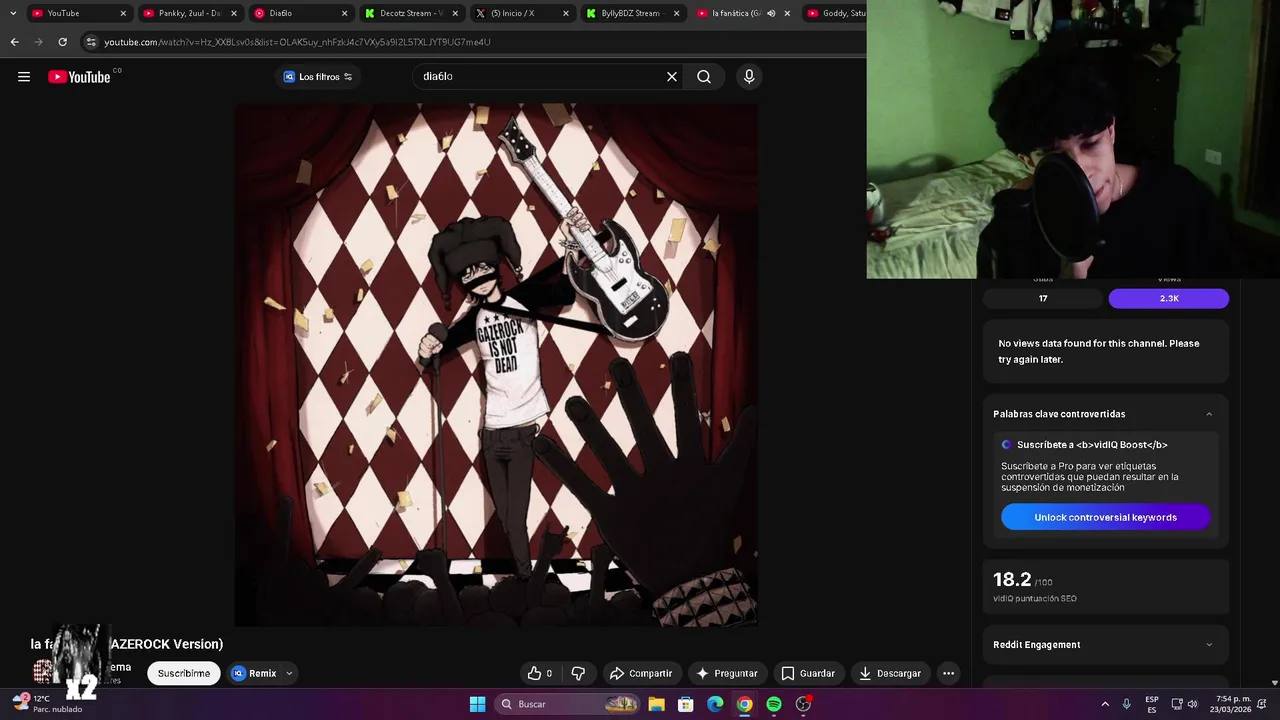Click the system tray microphone icon
The image size is (1280, 720).
tap(1127, 704)
